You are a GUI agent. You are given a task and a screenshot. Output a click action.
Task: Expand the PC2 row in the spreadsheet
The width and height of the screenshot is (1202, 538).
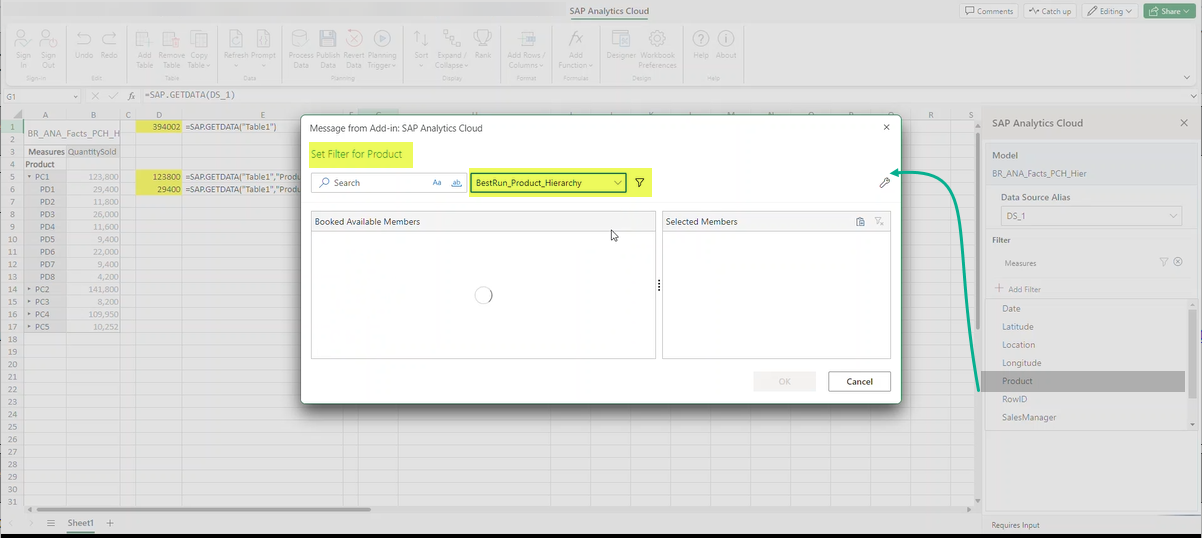click(x=29, y=288)
